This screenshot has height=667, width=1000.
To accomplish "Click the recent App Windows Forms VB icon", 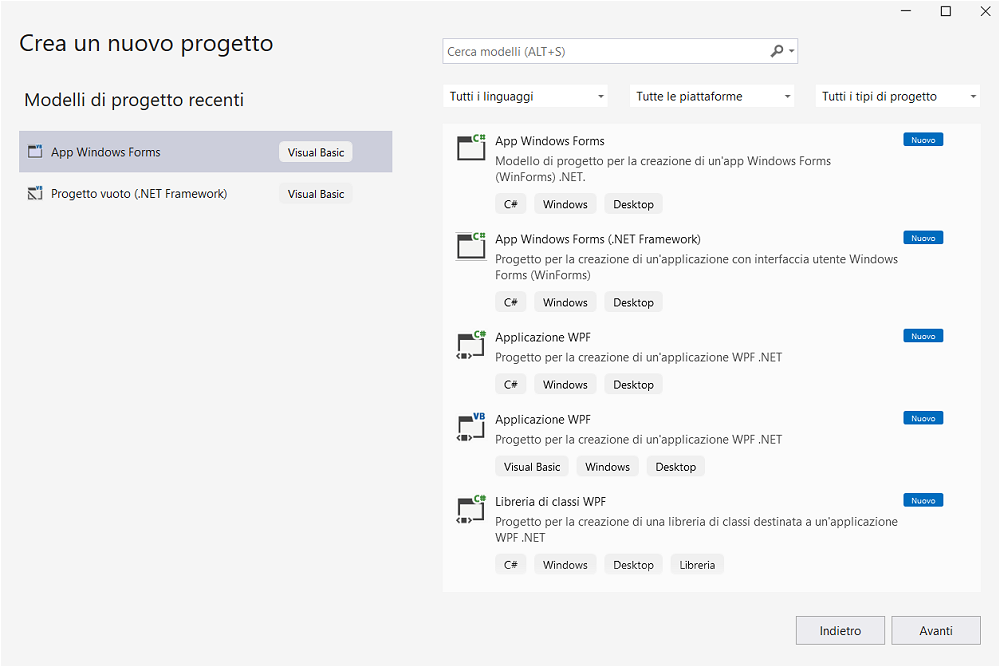I will pos(35,152).
